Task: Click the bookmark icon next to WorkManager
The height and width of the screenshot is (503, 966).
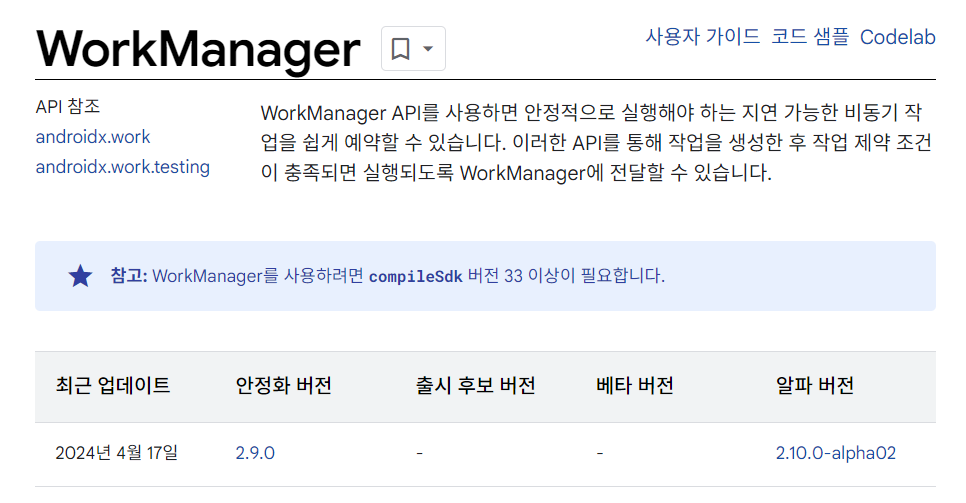Action: tap(400, 48)
